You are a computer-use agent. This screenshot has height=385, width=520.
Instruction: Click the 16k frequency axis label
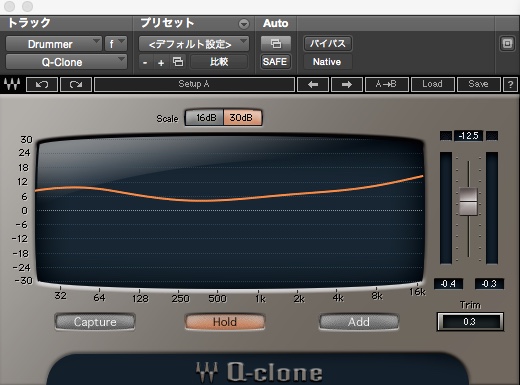417,292
